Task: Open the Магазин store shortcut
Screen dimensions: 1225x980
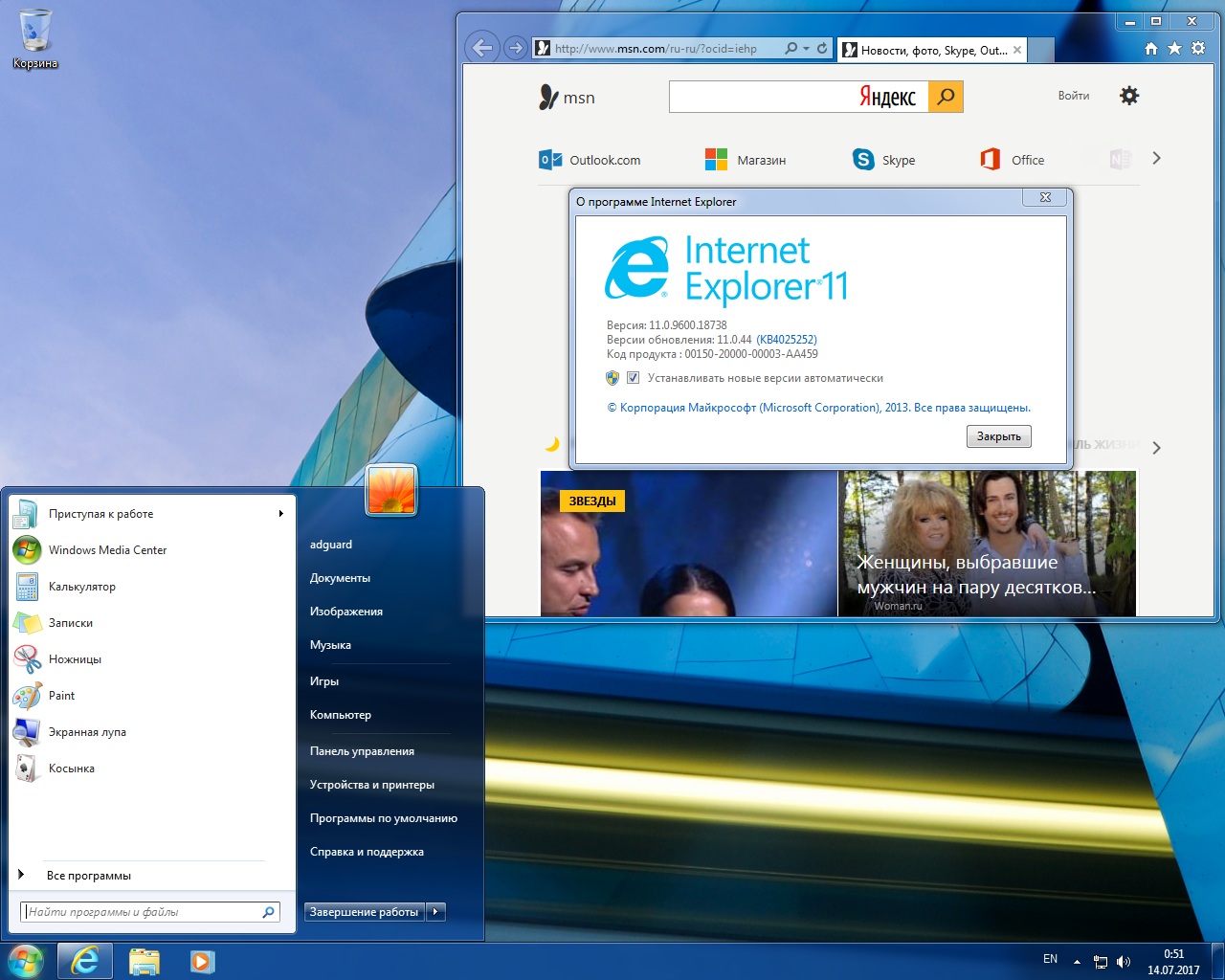Action: [746, 160]
